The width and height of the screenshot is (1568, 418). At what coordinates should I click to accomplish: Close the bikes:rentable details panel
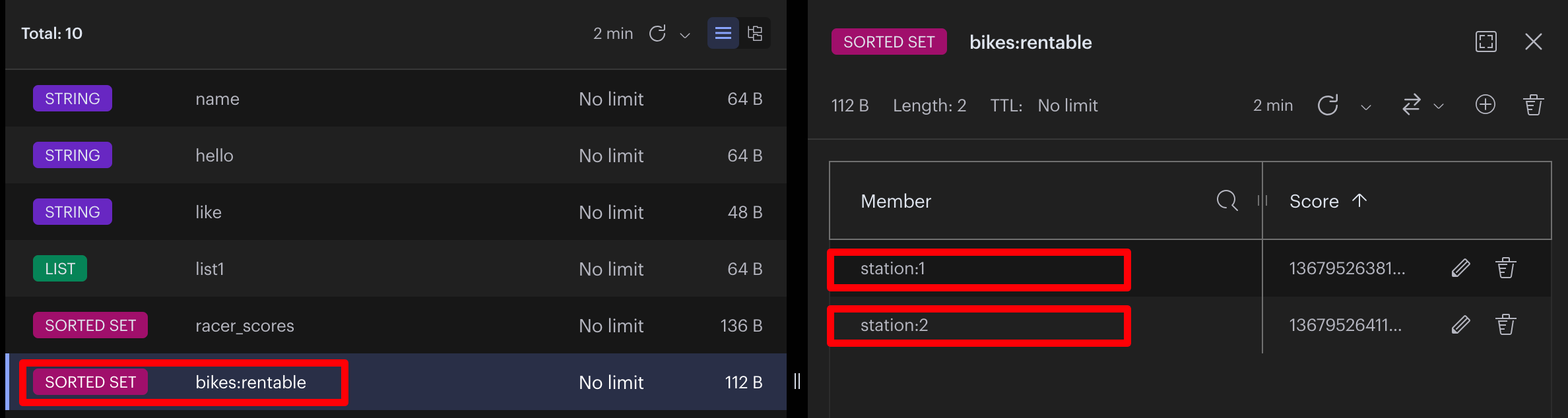pos(1534,42)
